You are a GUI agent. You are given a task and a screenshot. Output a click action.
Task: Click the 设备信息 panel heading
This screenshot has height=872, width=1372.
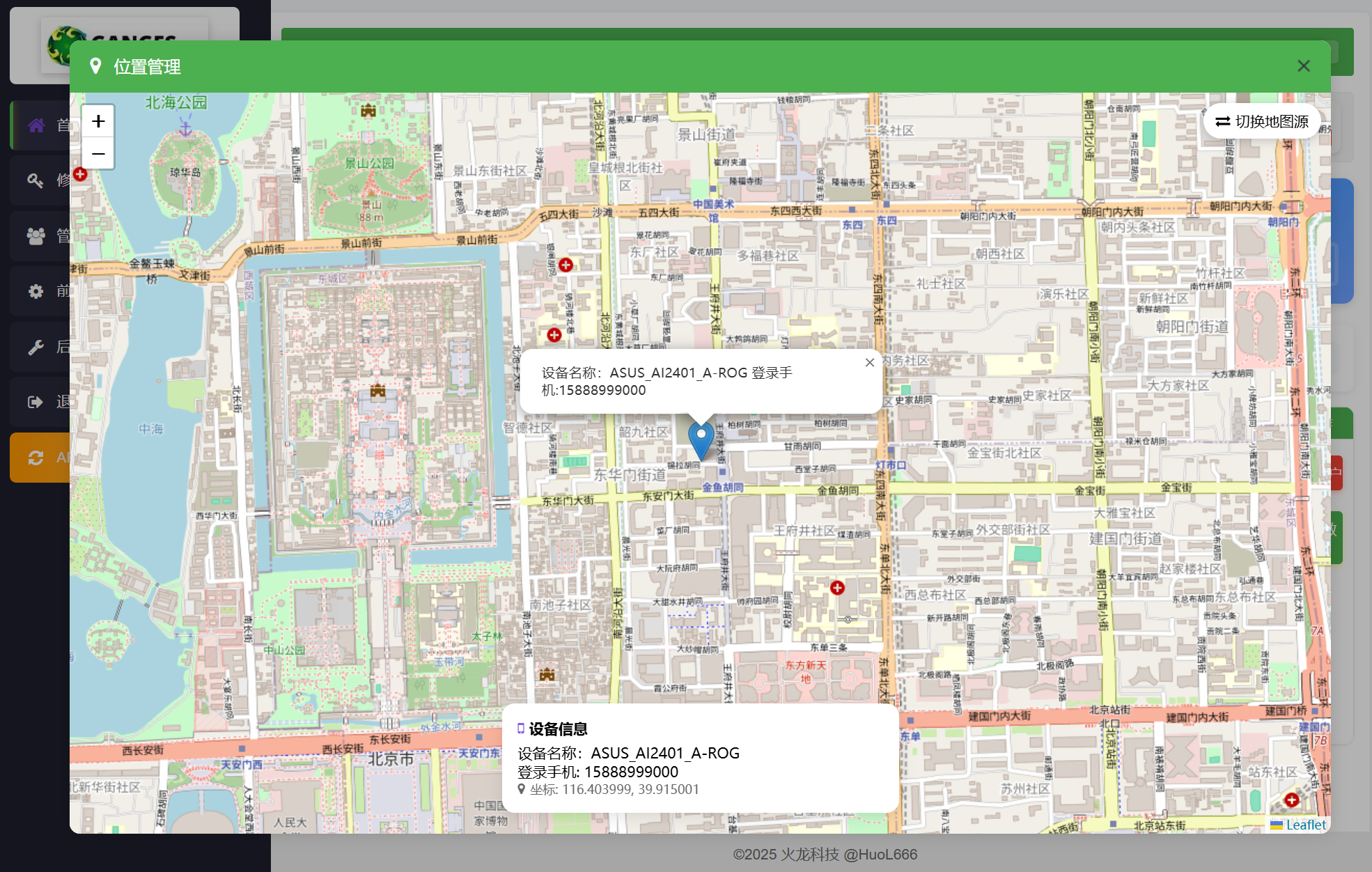[557, 729]
